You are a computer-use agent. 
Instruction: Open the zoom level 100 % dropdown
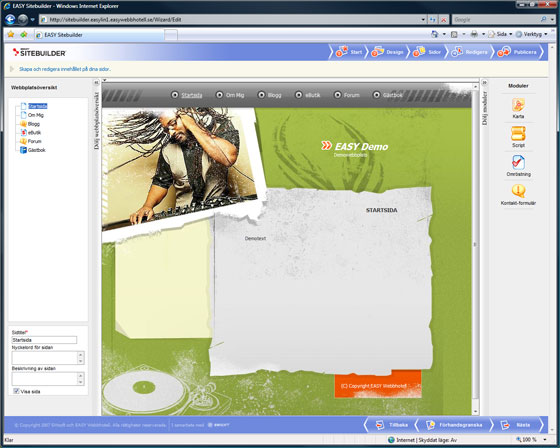point(545,439)
